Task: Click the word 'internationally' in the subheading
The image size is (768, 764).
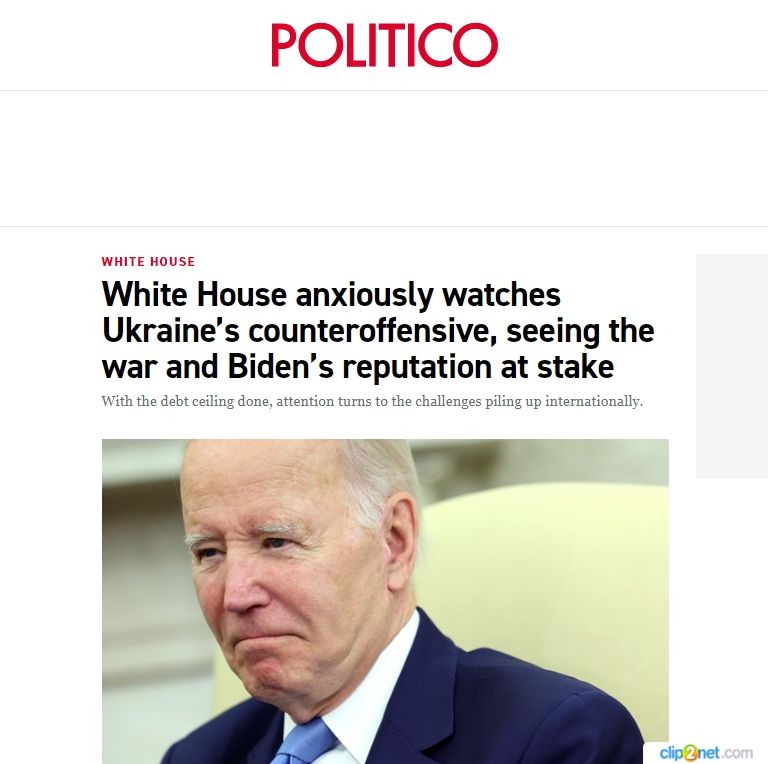Action: (x=594, y=401)
